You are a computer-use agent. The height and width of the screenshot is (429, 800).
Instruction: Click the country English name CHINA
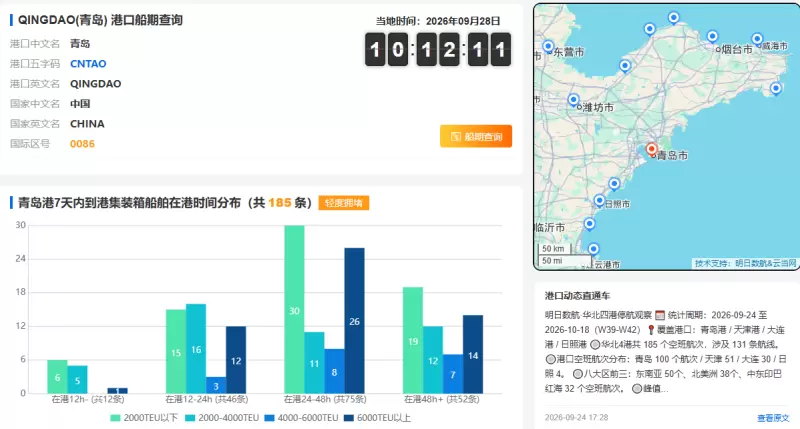click(87, 124)
